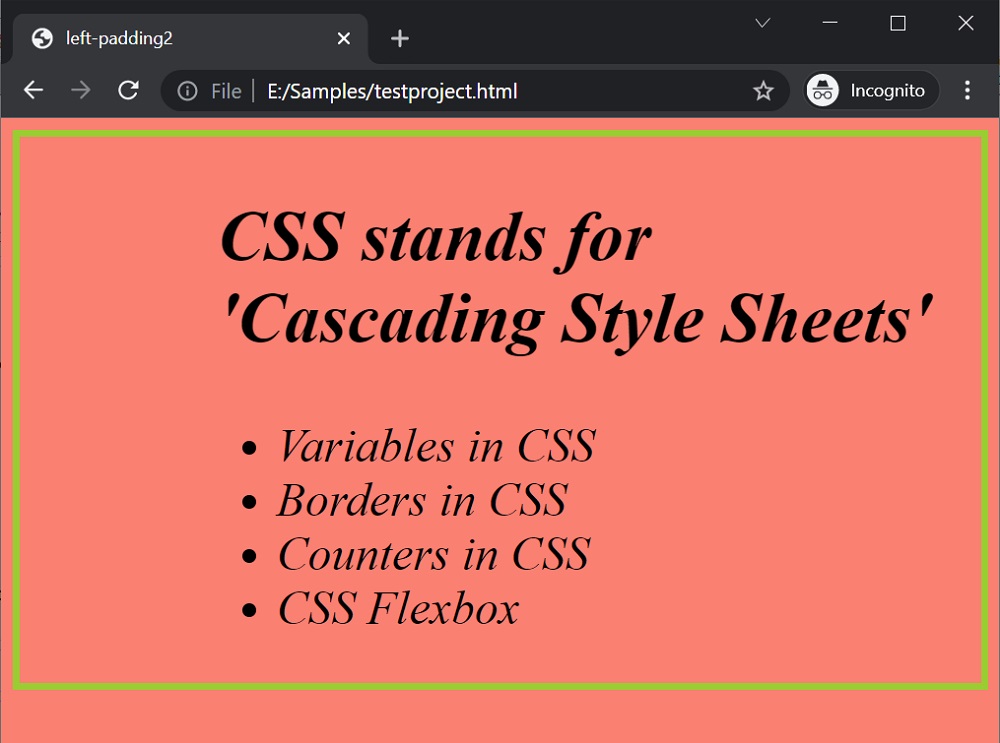Click the Incognito profile icon

click(822, 90)
